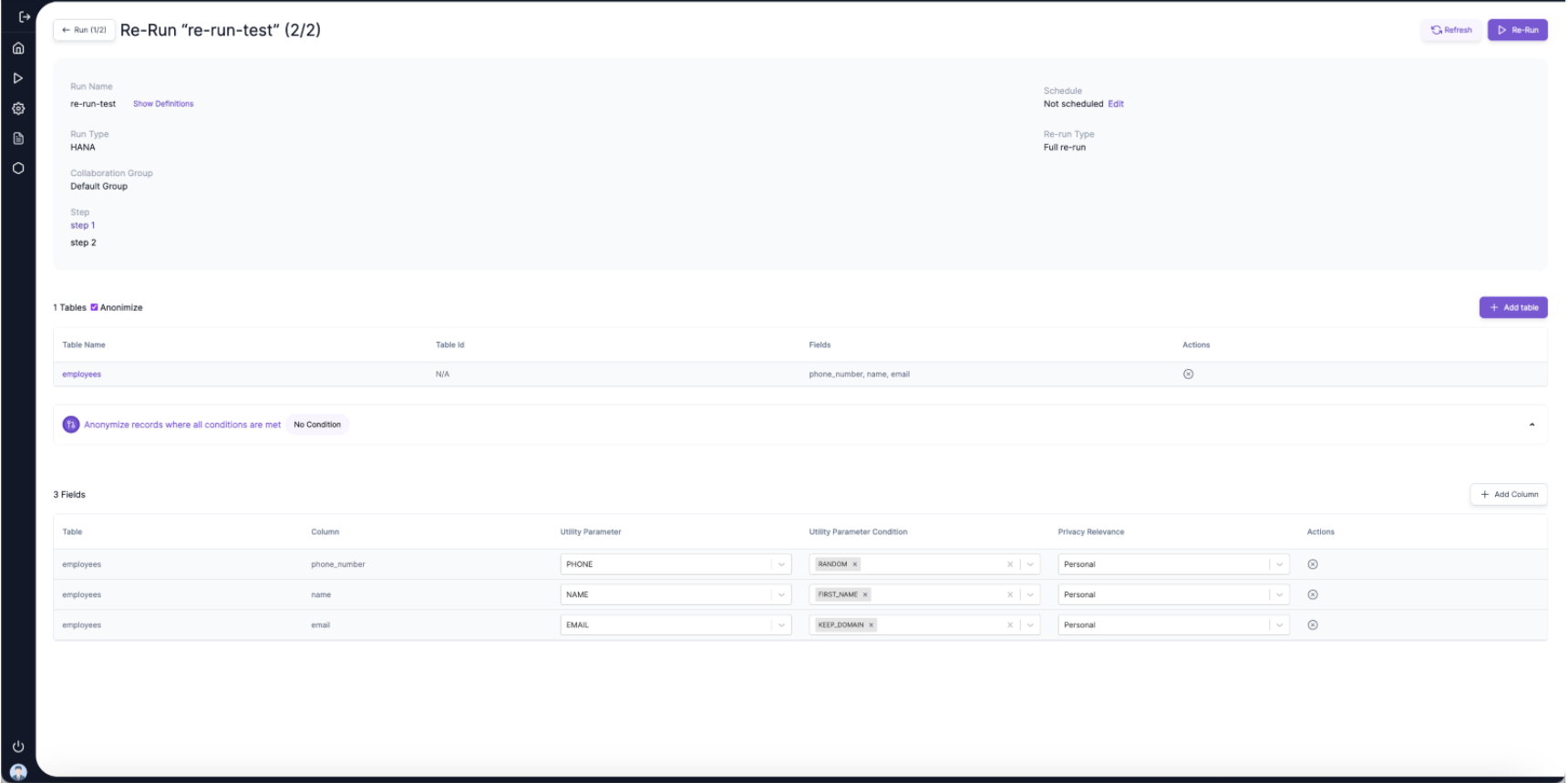The image size is (1568, 783).
Task: Toggle the Anonimize checkbox
Action: tap(94, 307)
